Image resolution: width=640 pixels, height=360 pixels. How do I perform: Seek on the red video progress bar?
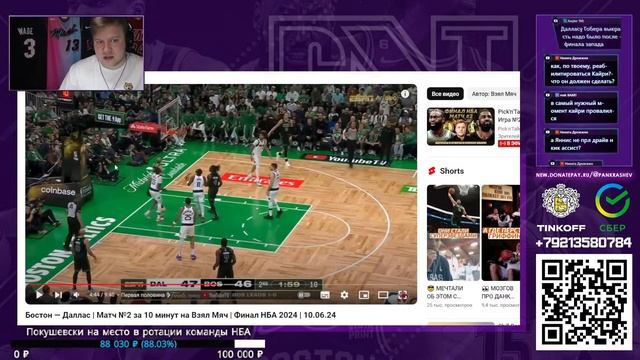point(221,285)
